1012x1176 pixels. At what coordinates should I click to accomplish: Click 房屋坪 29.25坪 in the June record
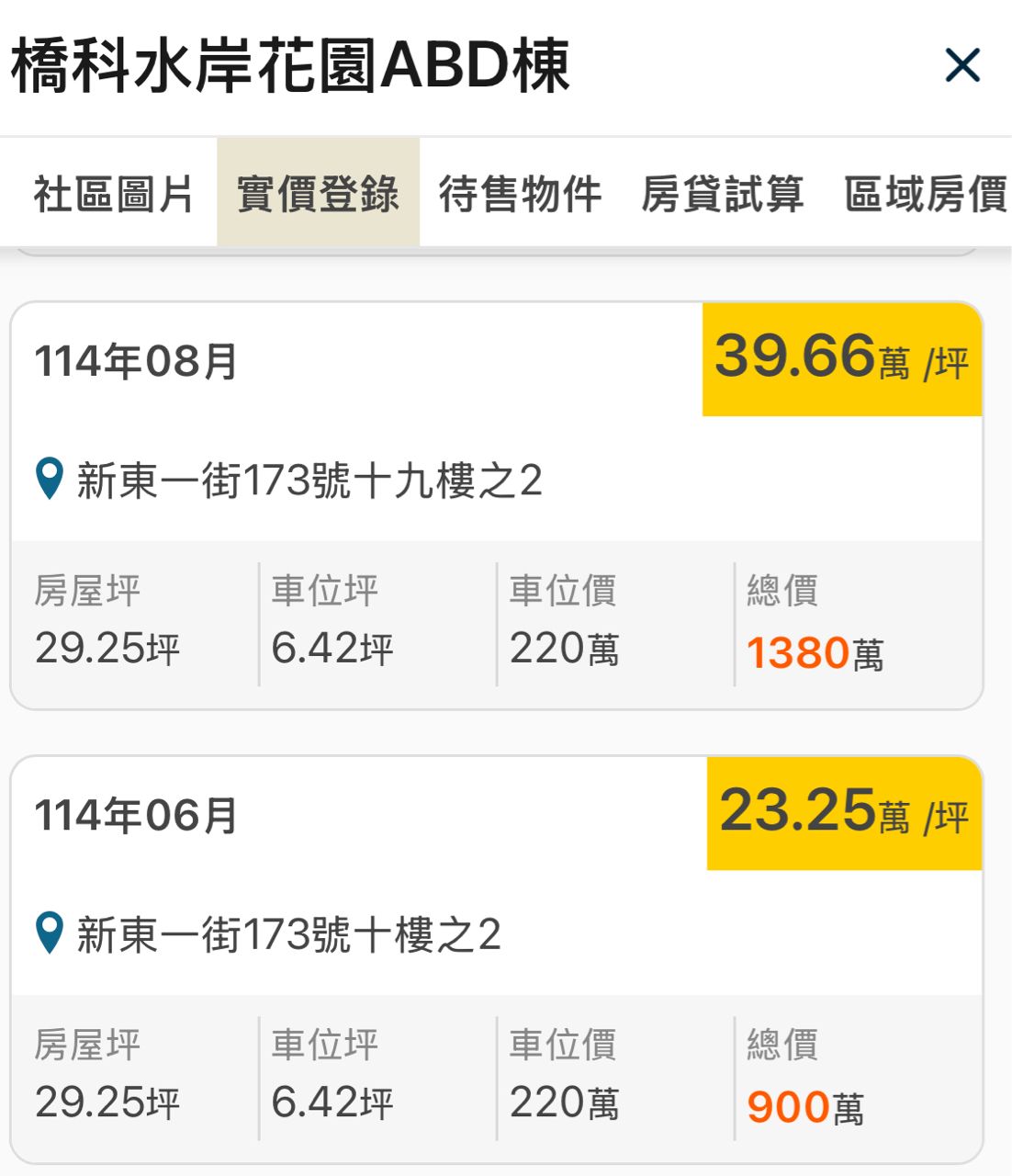pos(107,1102)
